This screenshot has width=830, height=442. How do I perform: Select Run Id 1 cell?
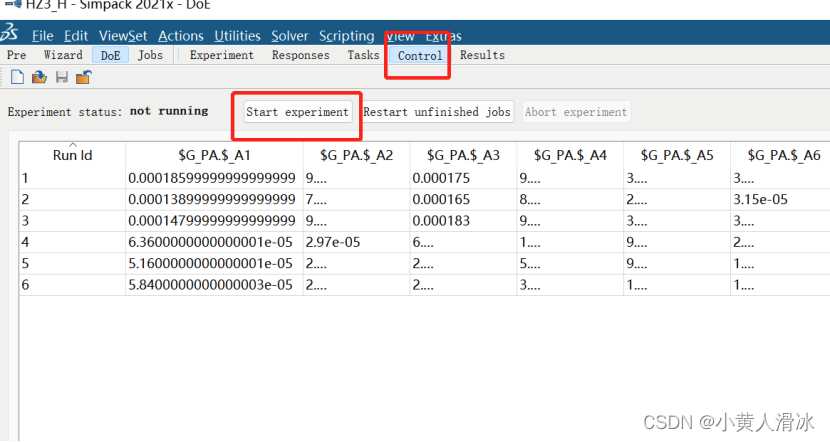click(x=73, y=178)
